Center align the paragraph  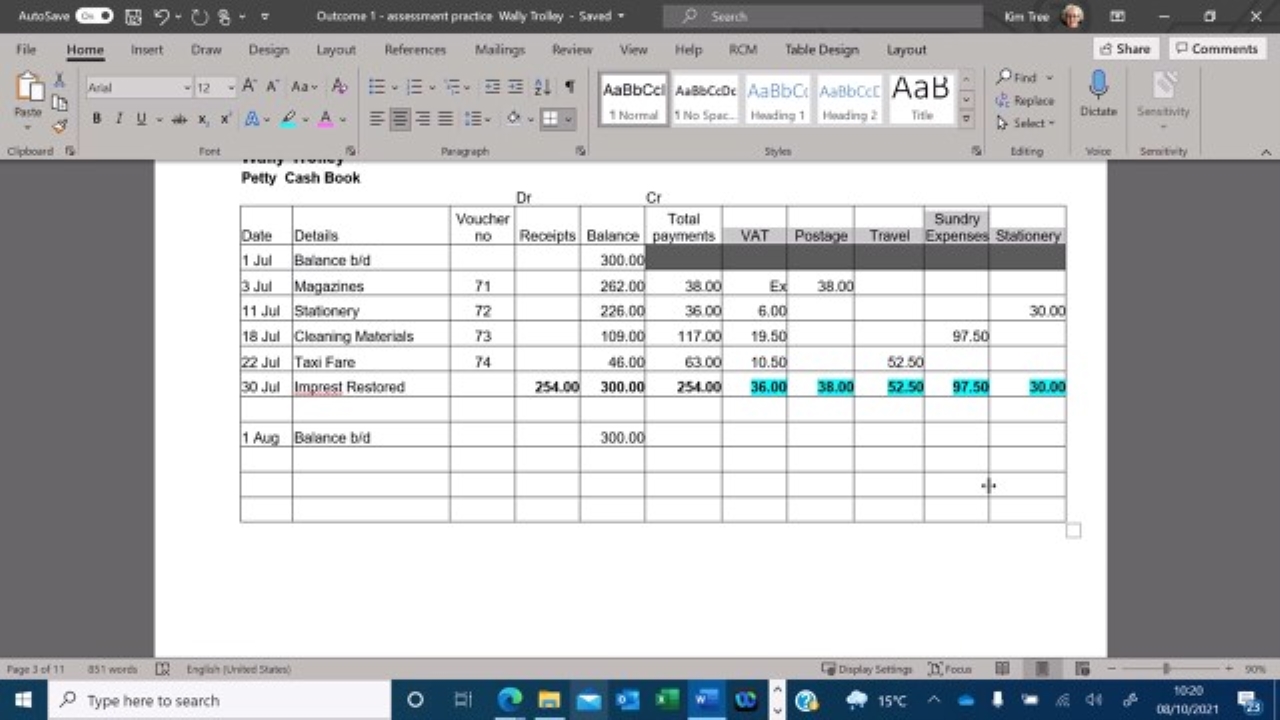(399, 119)
